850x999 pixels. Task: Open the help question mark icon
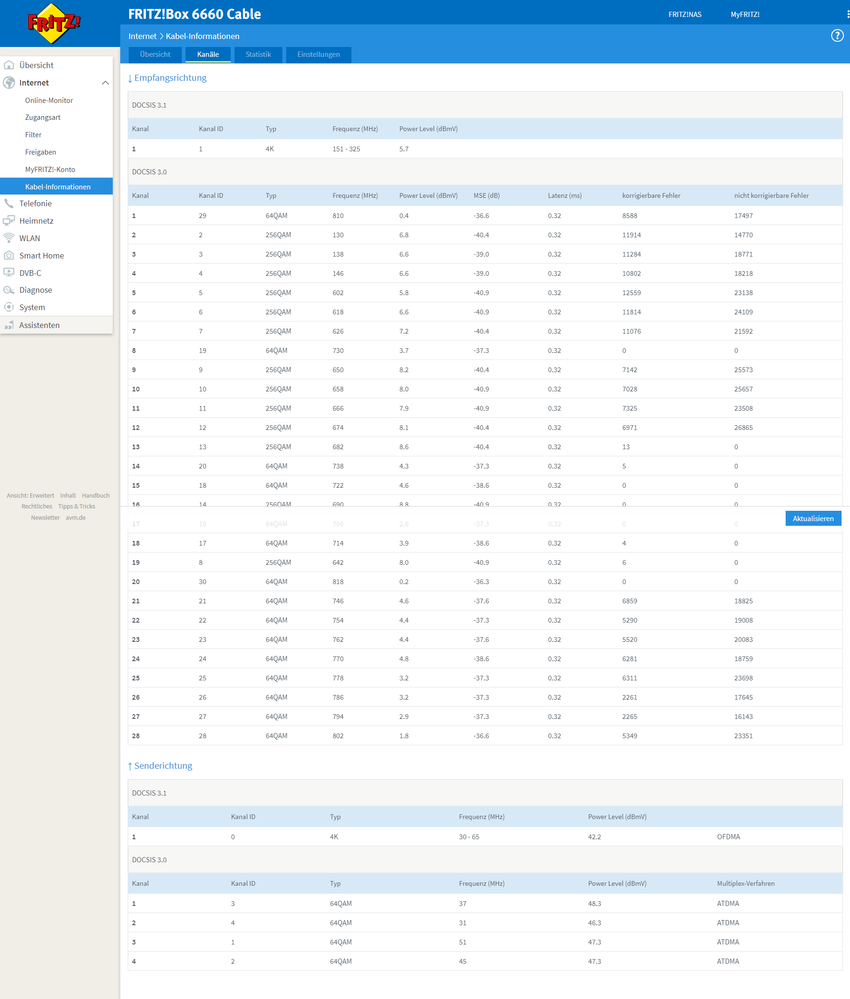point(837,36)
